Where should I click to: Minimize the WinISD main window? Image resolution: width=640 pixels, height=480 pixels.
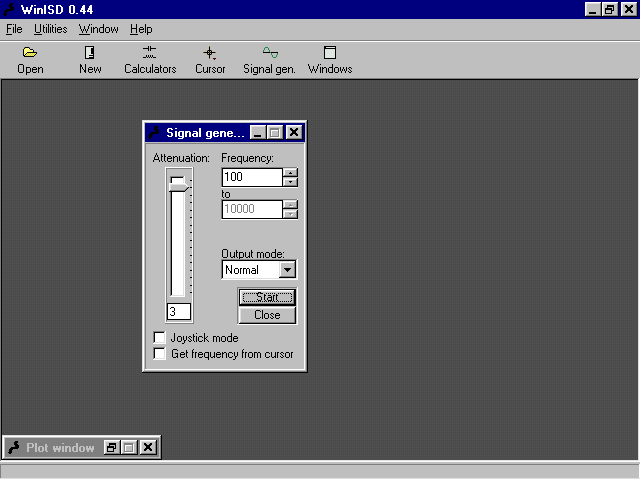pyautogui.click(x=593, y=9)
